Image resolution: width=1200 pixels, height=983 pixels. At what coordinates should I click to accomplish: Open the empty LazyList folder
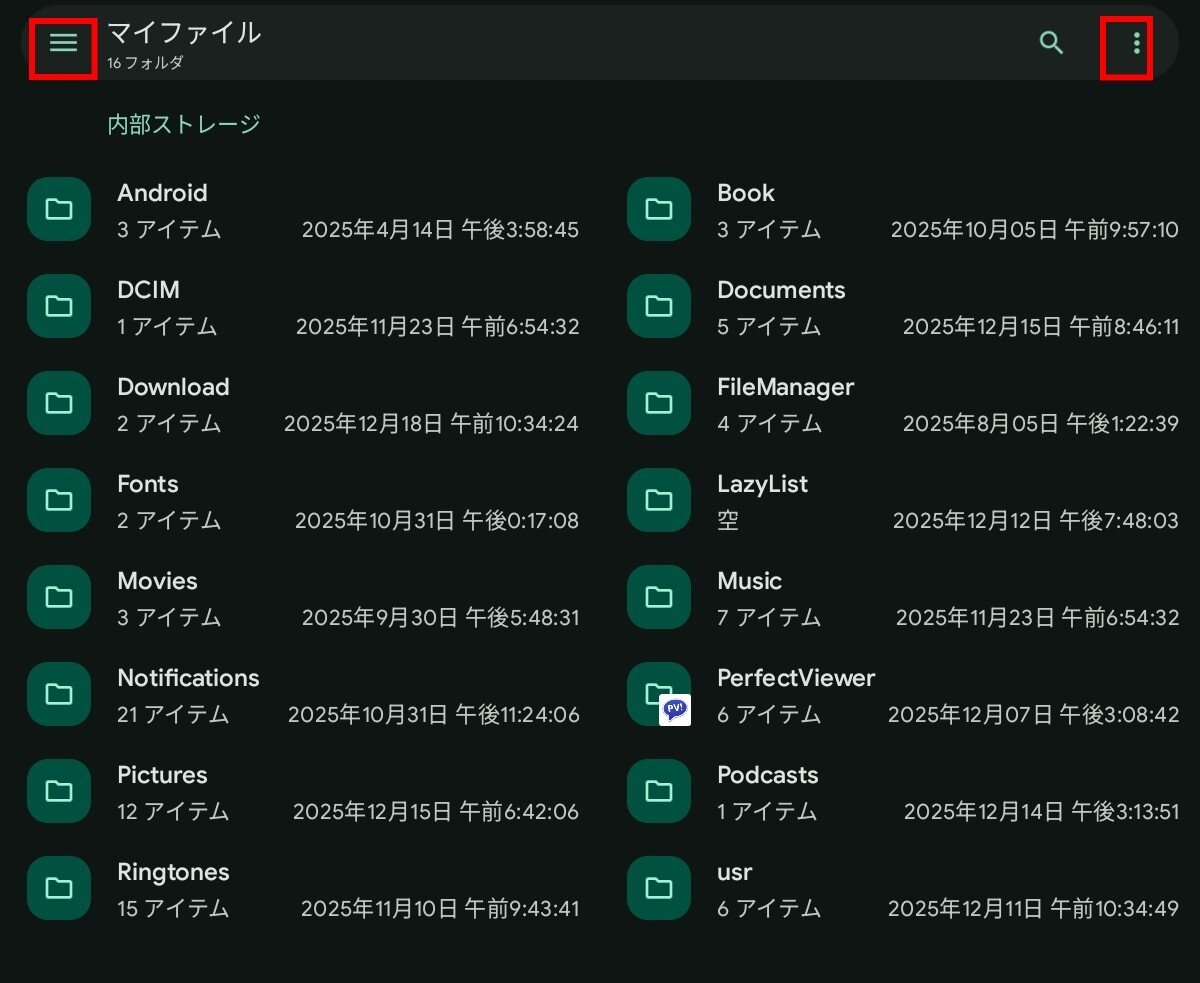click(762, 484)
